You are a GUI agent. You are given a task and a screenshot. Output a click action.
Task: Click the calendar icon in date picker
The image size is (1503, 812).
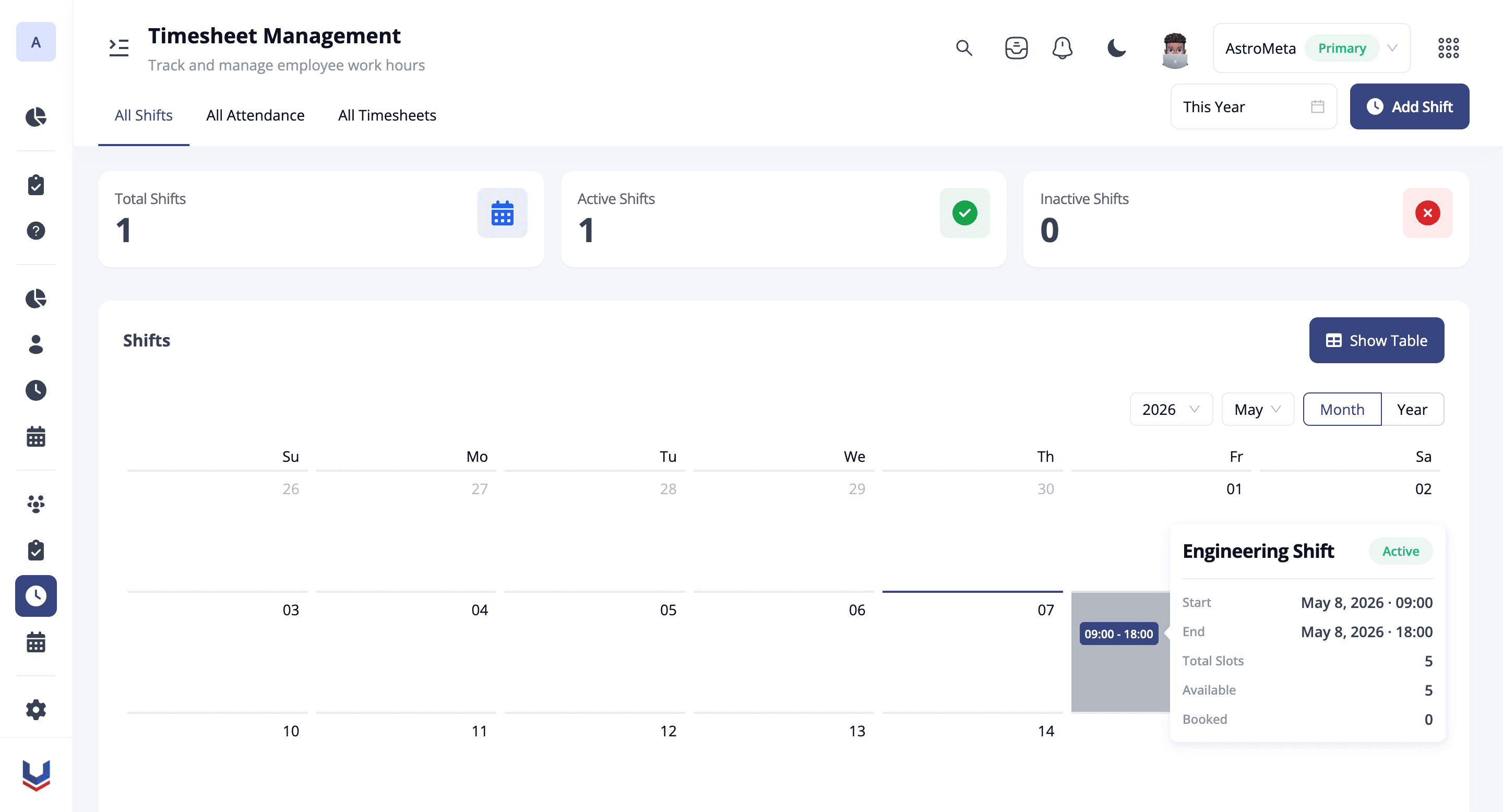point(1317,106)
